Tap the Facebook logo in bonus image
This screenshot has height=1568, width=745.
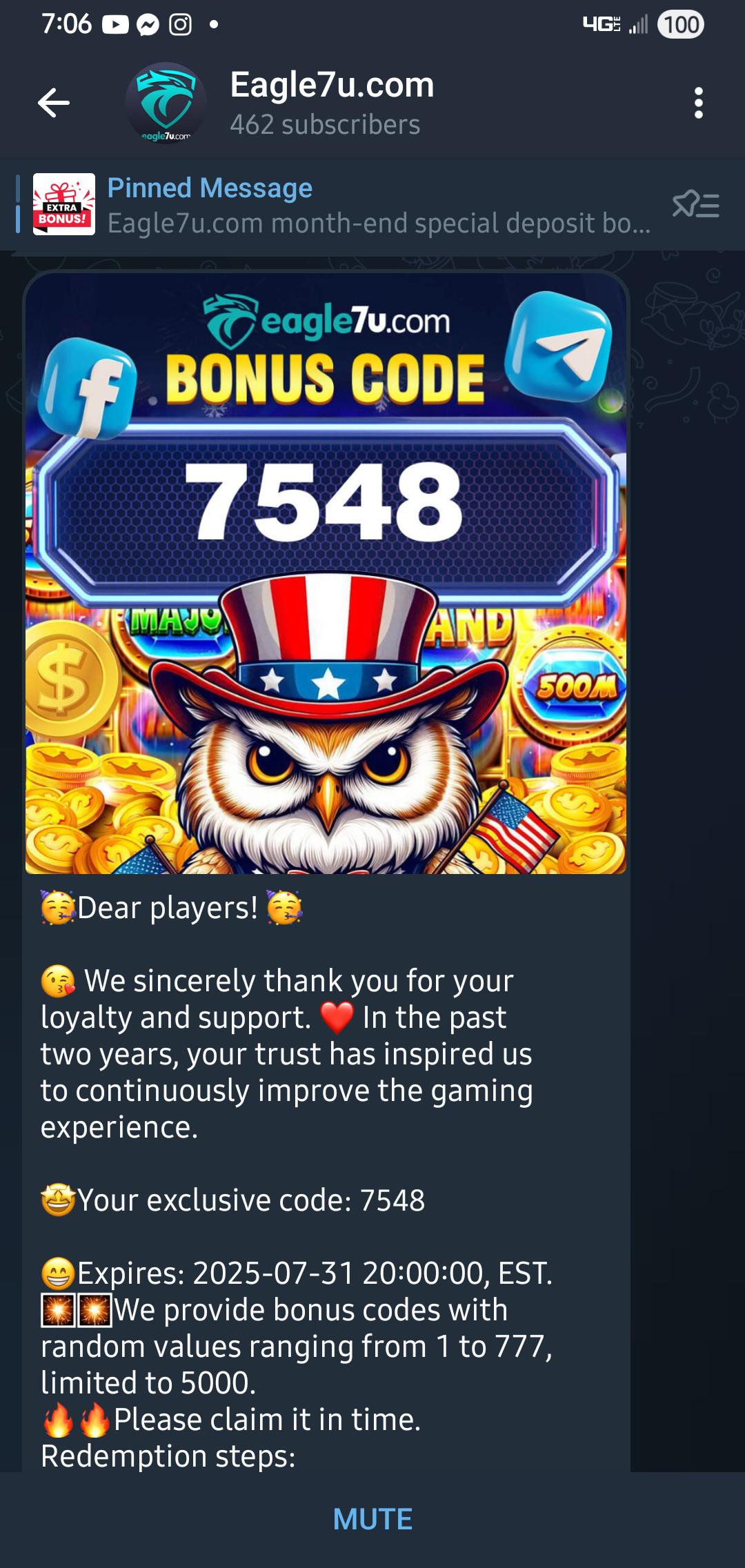88,388
